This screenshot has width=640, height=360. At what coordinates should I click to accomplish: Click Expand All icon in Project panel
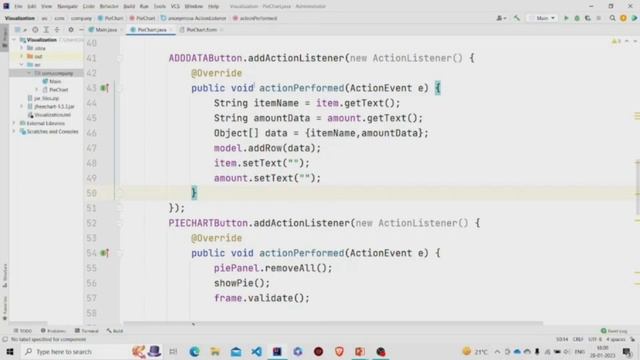pyautogui.click(x=46, y=29)
